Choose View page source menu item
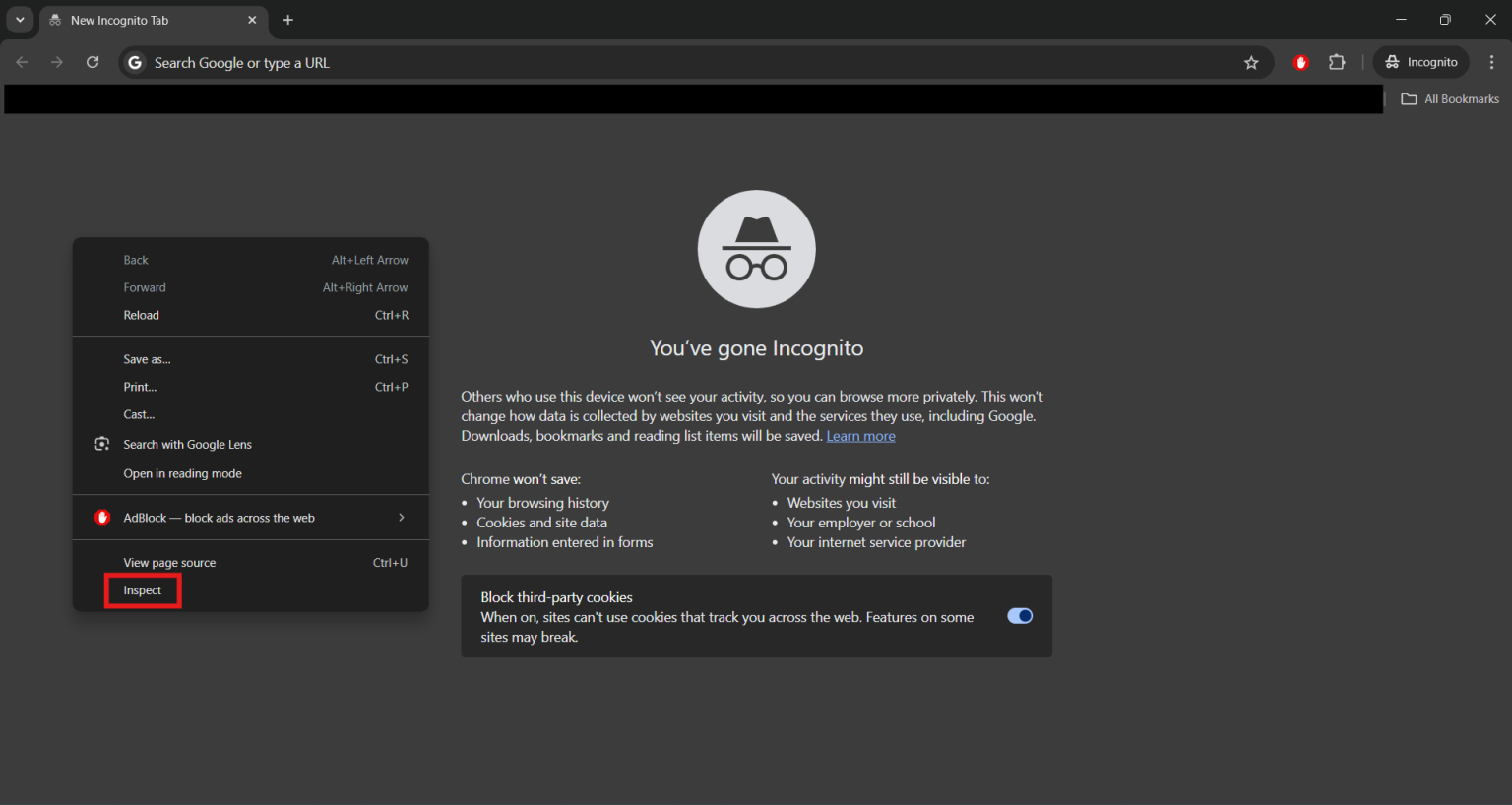This screenshot has width=1512, height=805. click(x=169, y=563)
